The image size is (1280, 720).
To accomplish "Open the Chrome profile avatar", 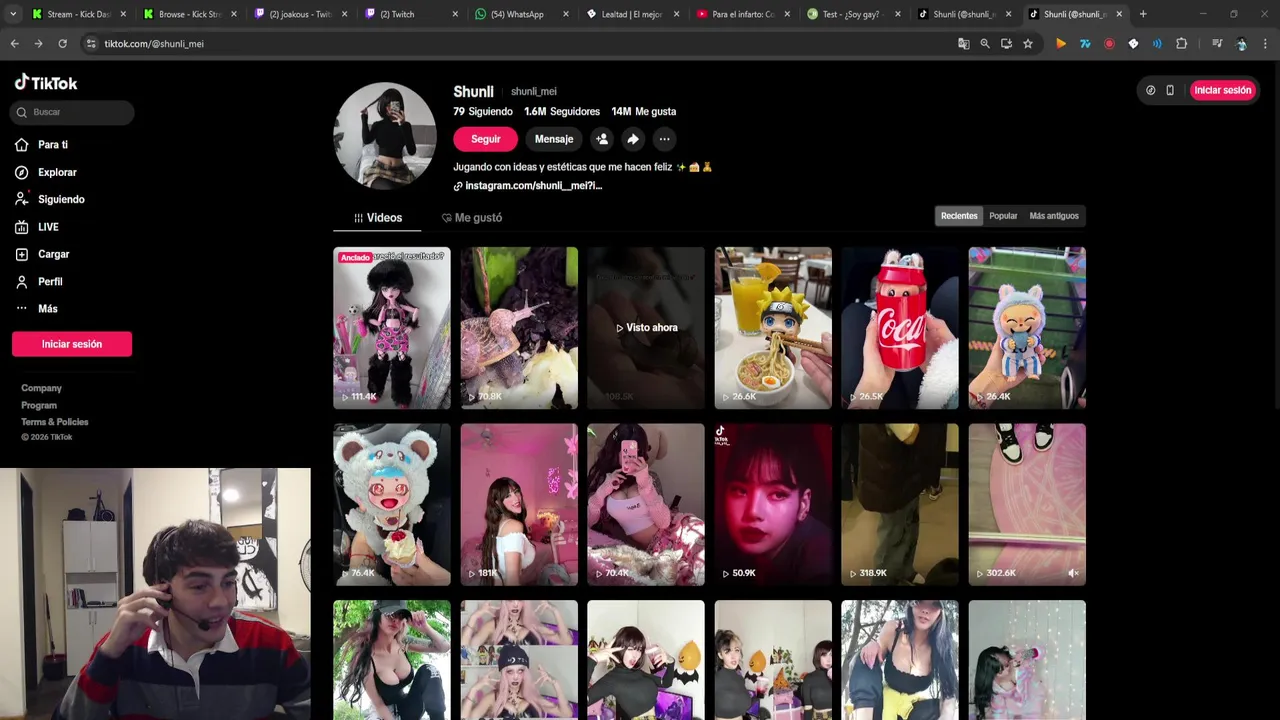I will pos(1241,44).
